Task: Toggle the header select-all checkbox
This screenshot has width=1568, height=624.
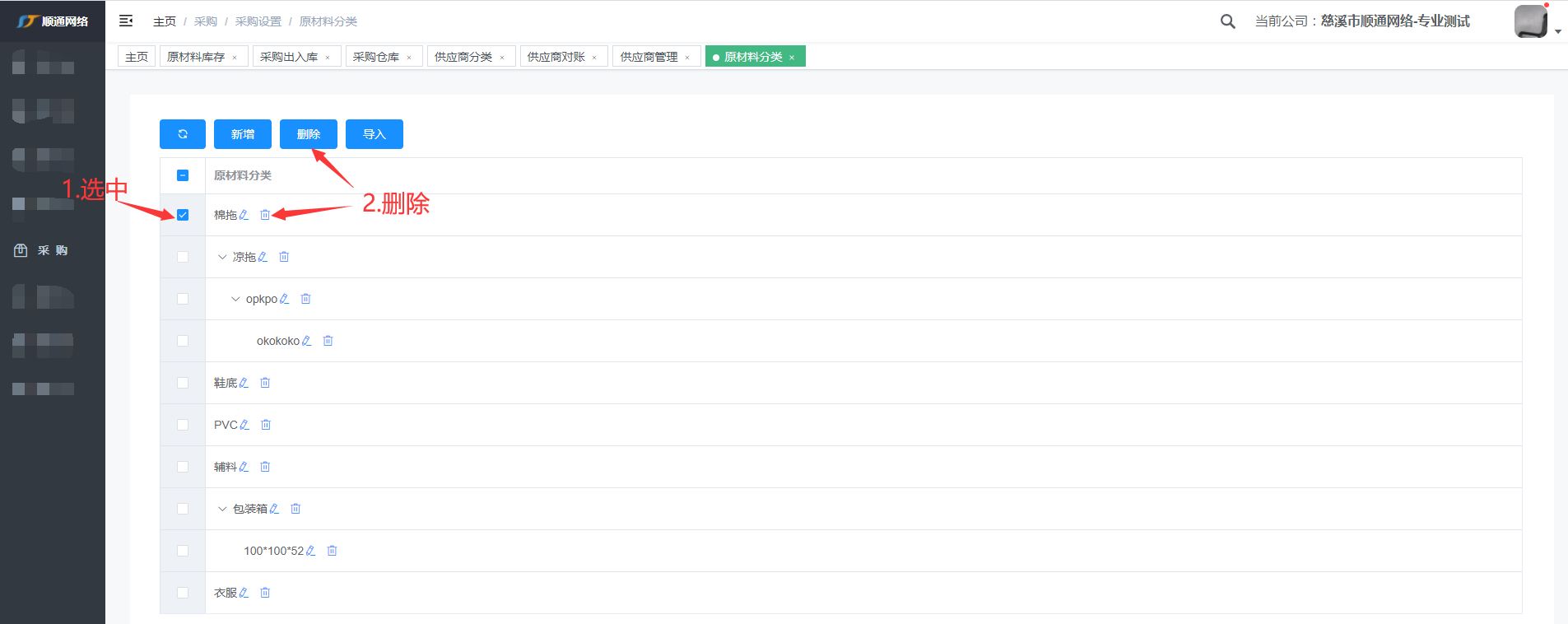Action: [x=183, y=175]
